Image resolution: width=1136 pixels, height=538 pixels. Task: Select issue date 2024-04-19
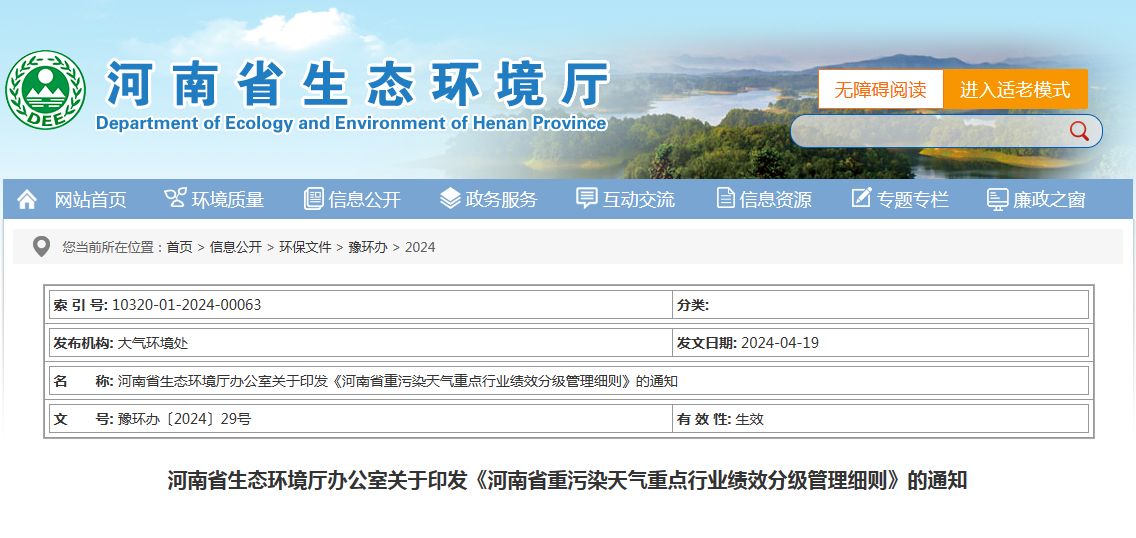coord(780,343)
